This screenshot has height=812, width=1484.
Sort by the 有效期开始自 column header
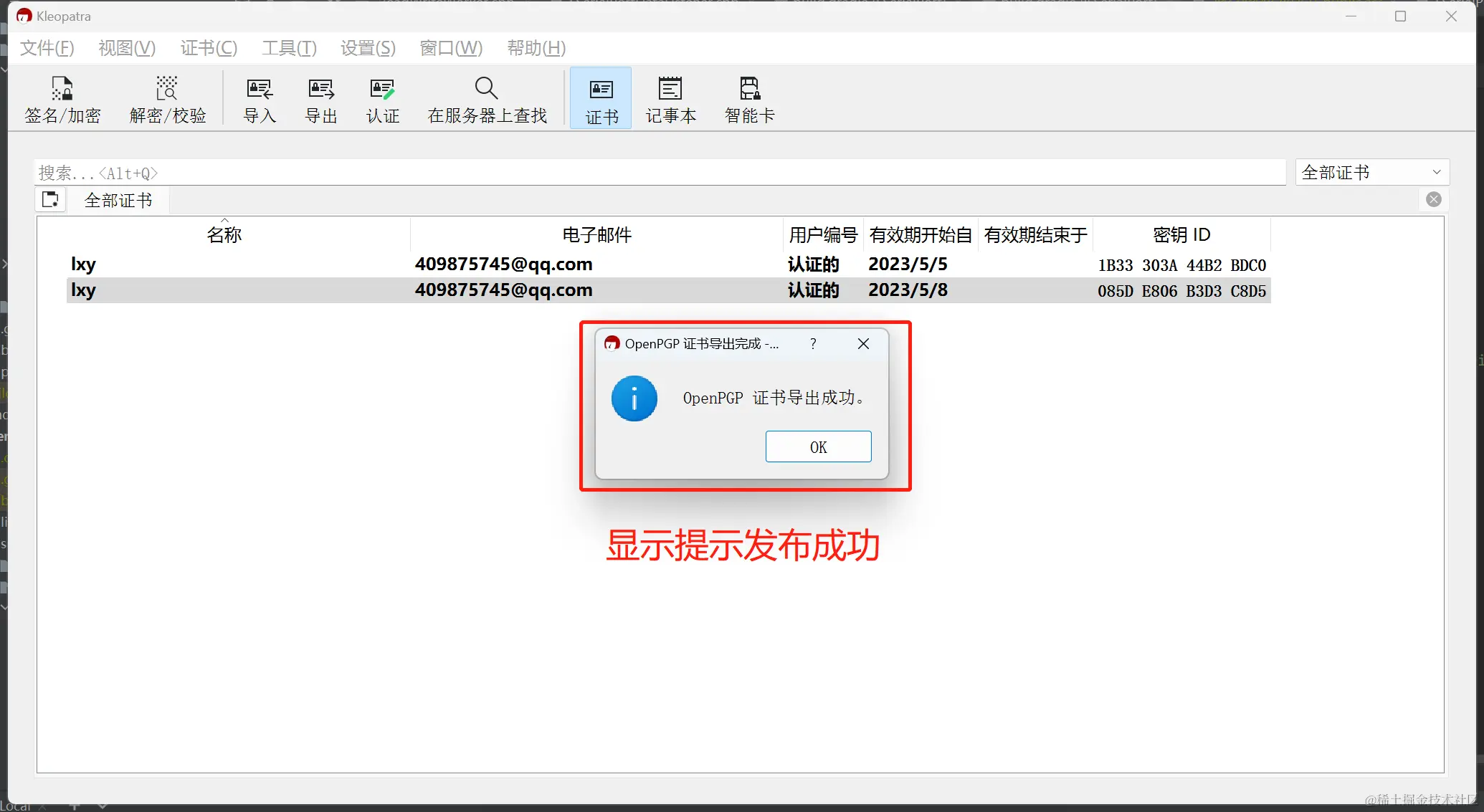(920, 235)
